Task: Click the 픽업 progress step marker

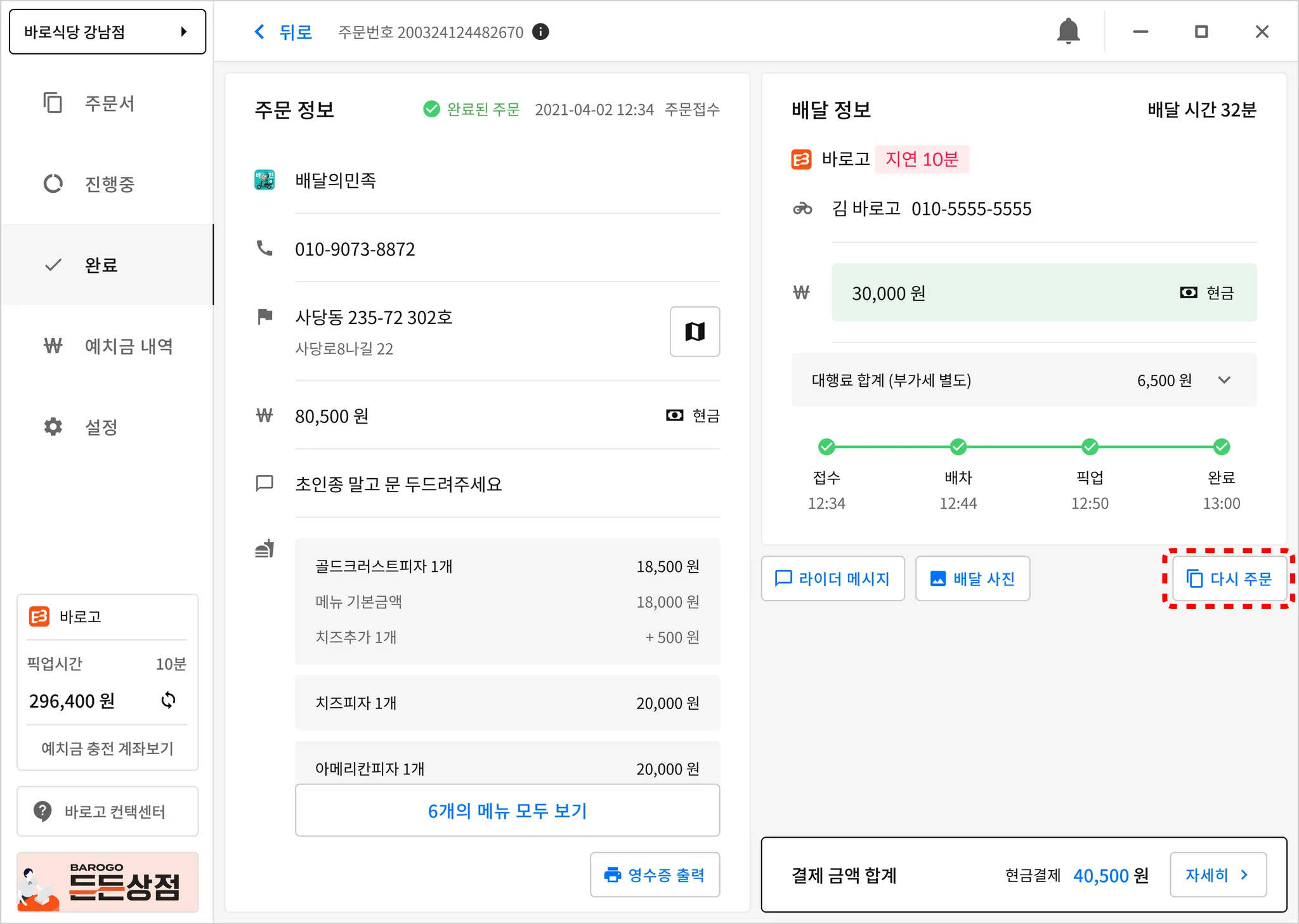Action: click(x=1090, y=447)
